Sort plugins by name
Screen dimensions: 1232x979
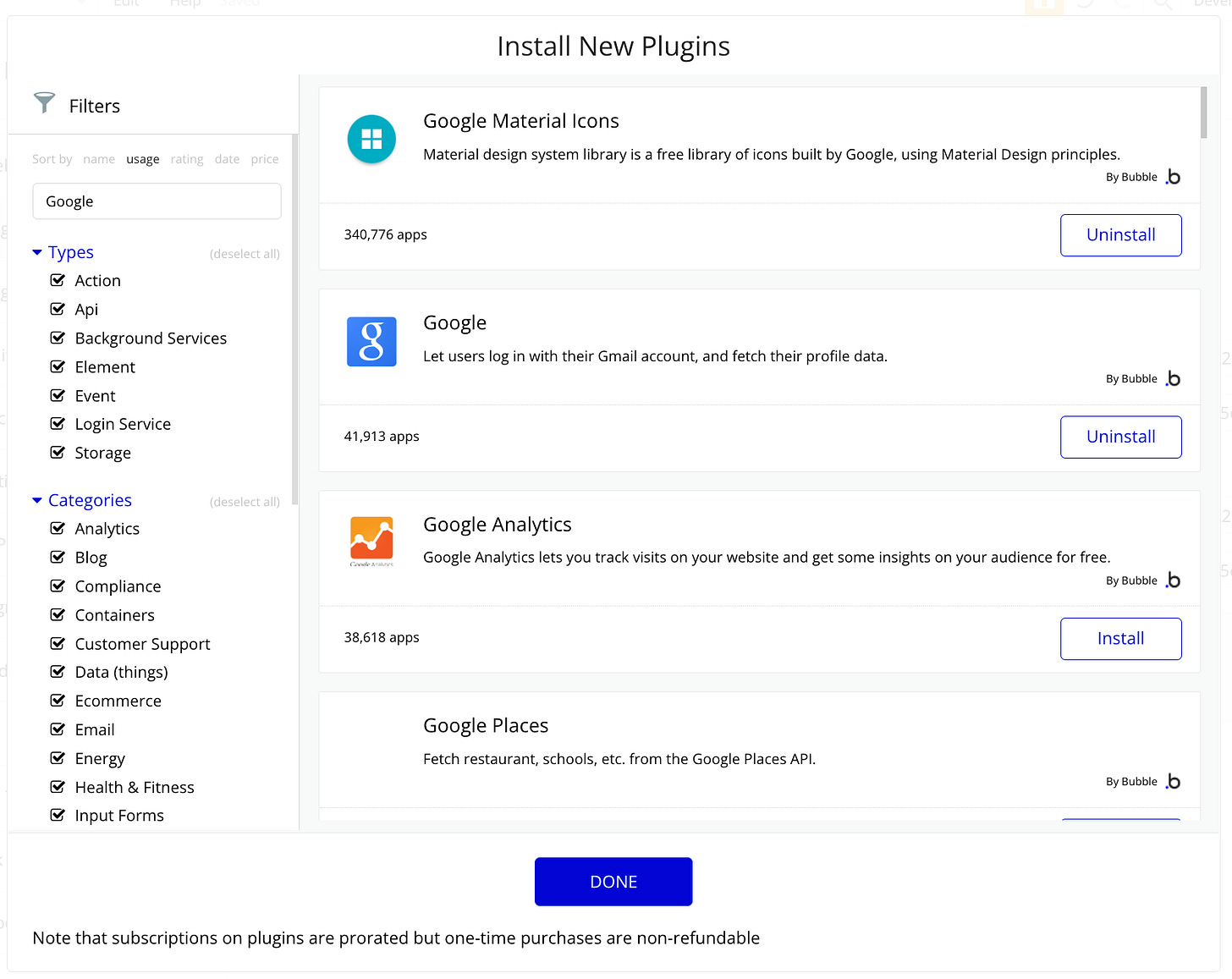(x=99, y=159)
